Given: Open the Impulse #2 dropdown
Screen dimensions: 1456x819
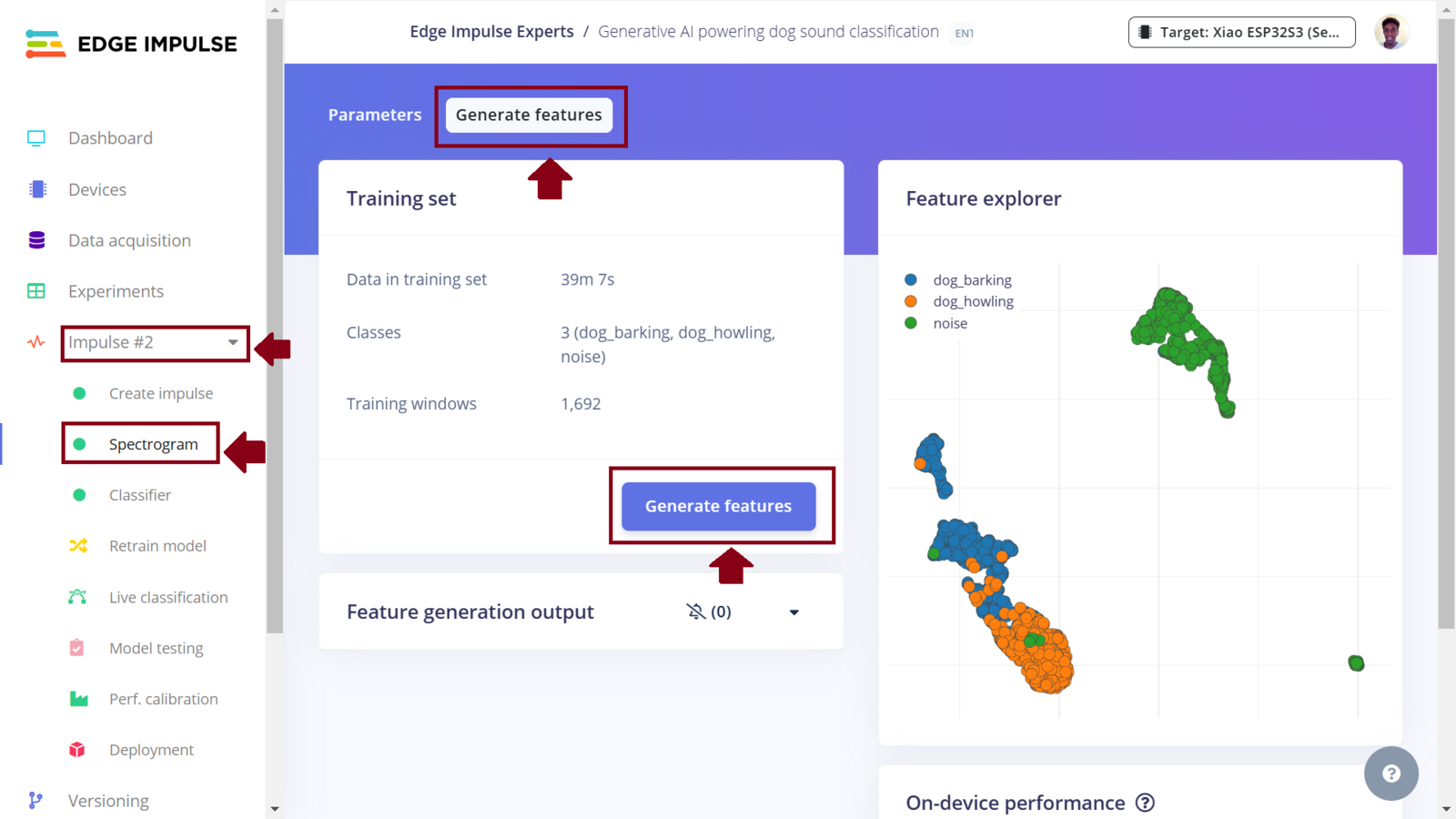Looking at the screenshot, I should [x=155, y=343].
